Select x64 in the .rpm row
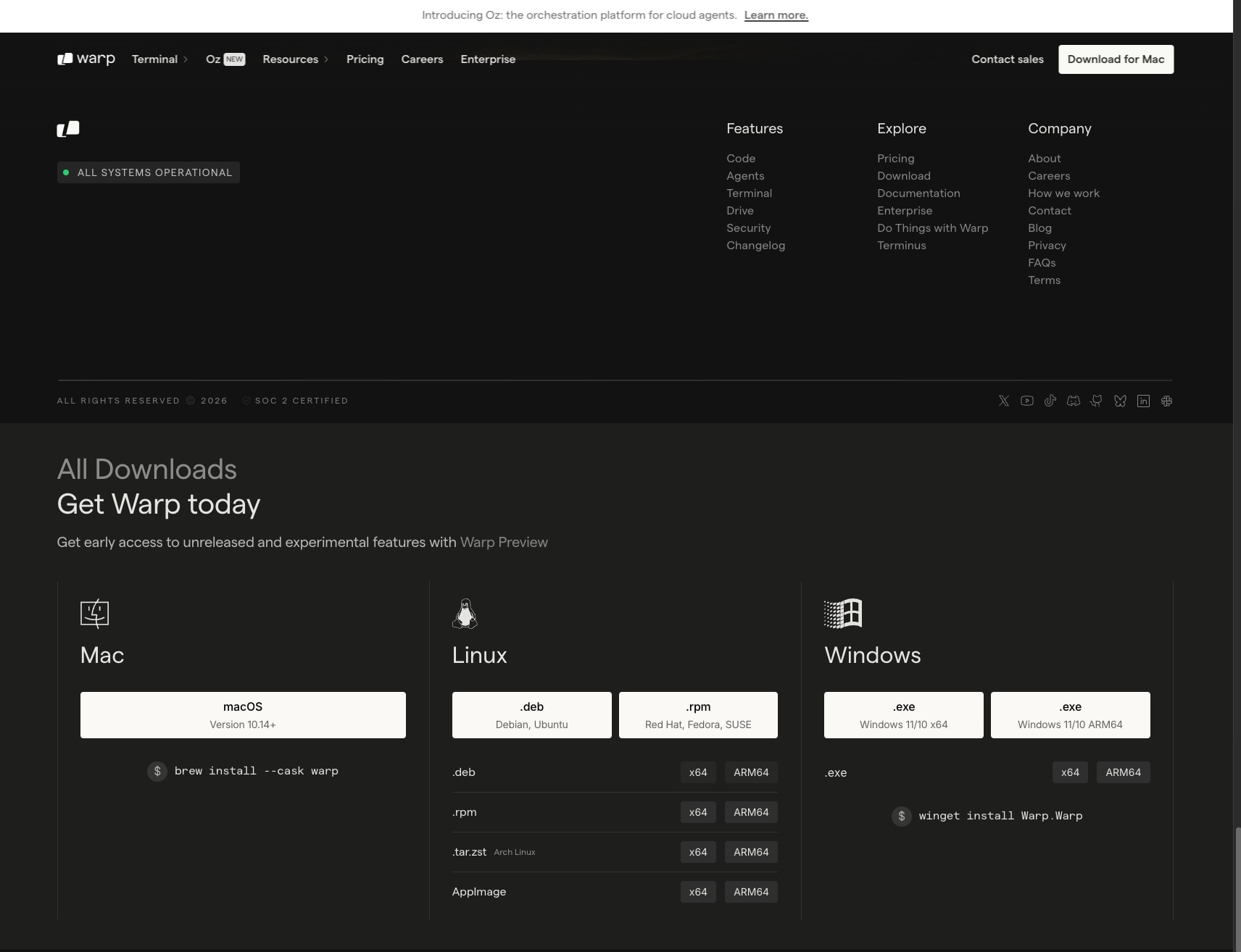1241x952 pixels. [698, 812]
